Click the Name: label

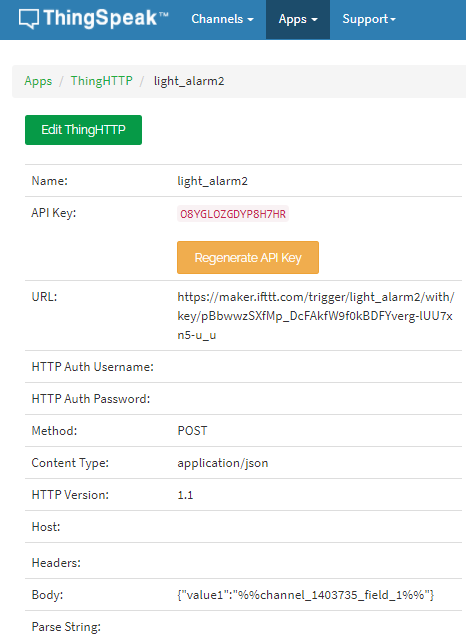[49, 181]
